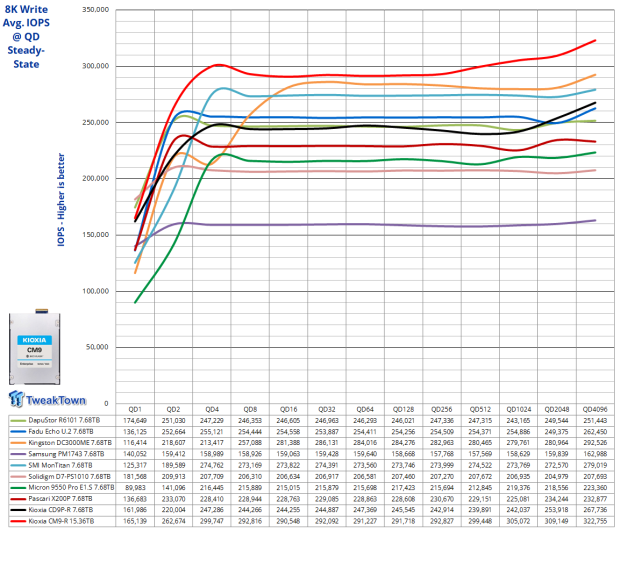620x568 pixels.
Task: Click the Micron QD1 value 89,983
Action: click(135, 488)
